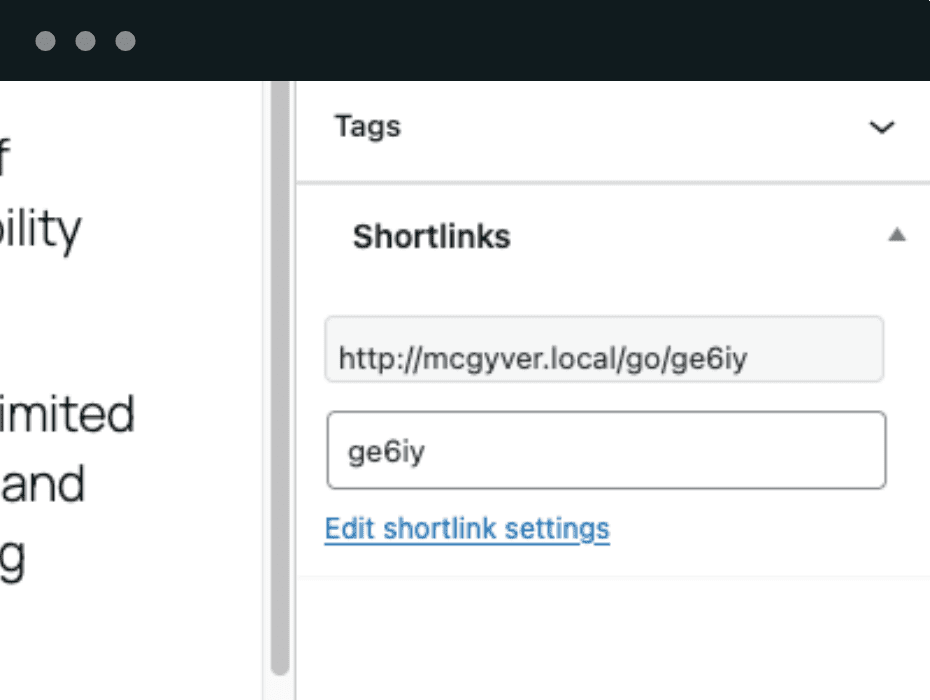Click the scrollbar track below the thumb
930x700 pixels.
[280, 686]
